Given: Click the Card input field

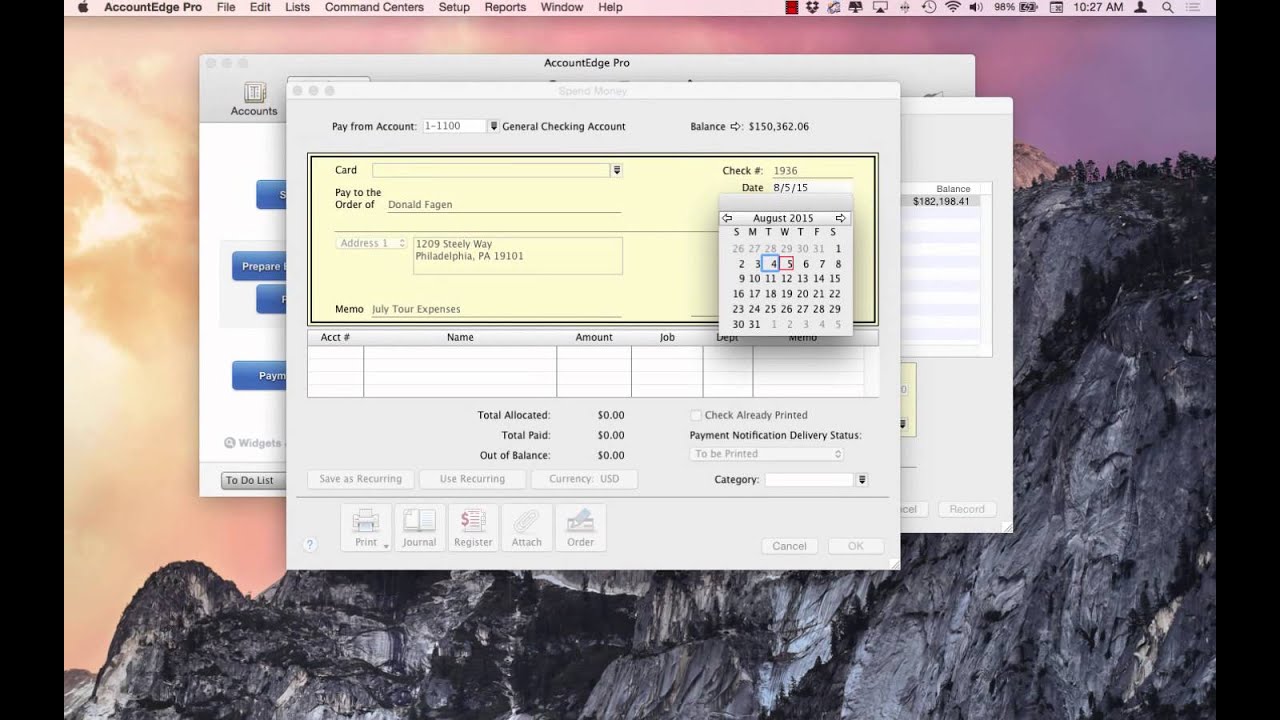Looking at the screenshot, I should click(x=491, y=170).
